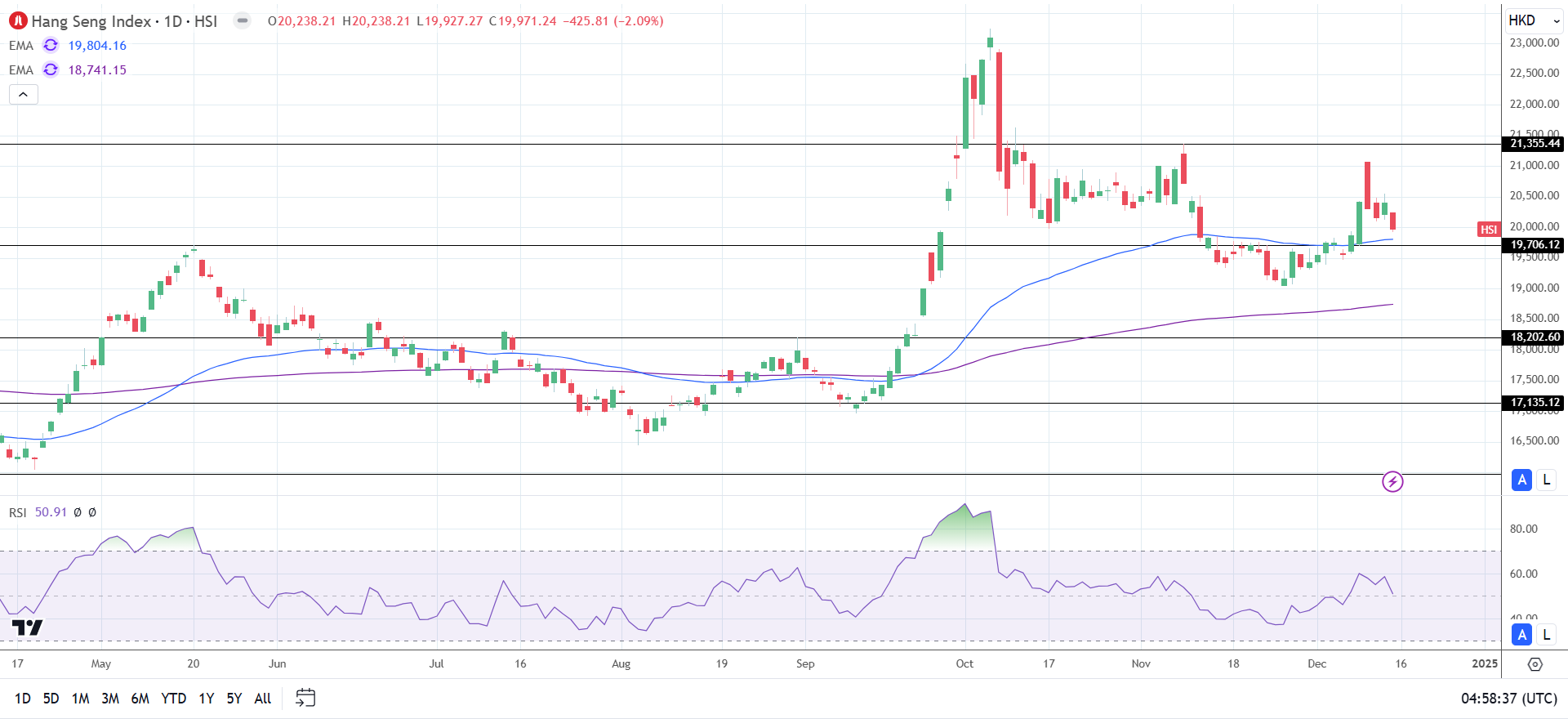The image size is (1568, 719).
Task: Click the closing price C19,971.24 text
Action: point(523,21)
